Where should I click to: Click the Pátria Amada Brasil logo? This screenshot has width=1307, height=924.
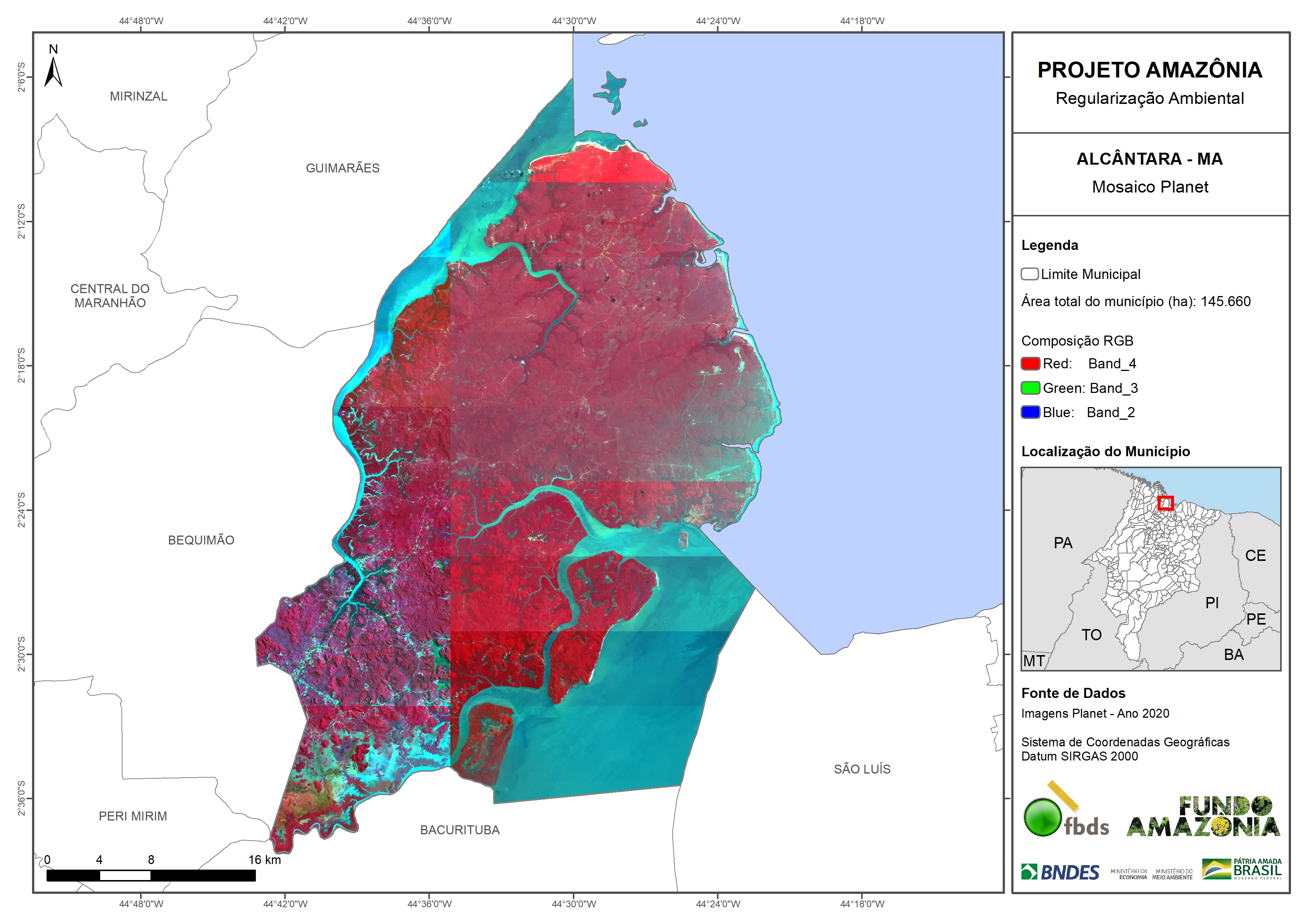(x=1242, y=869)
